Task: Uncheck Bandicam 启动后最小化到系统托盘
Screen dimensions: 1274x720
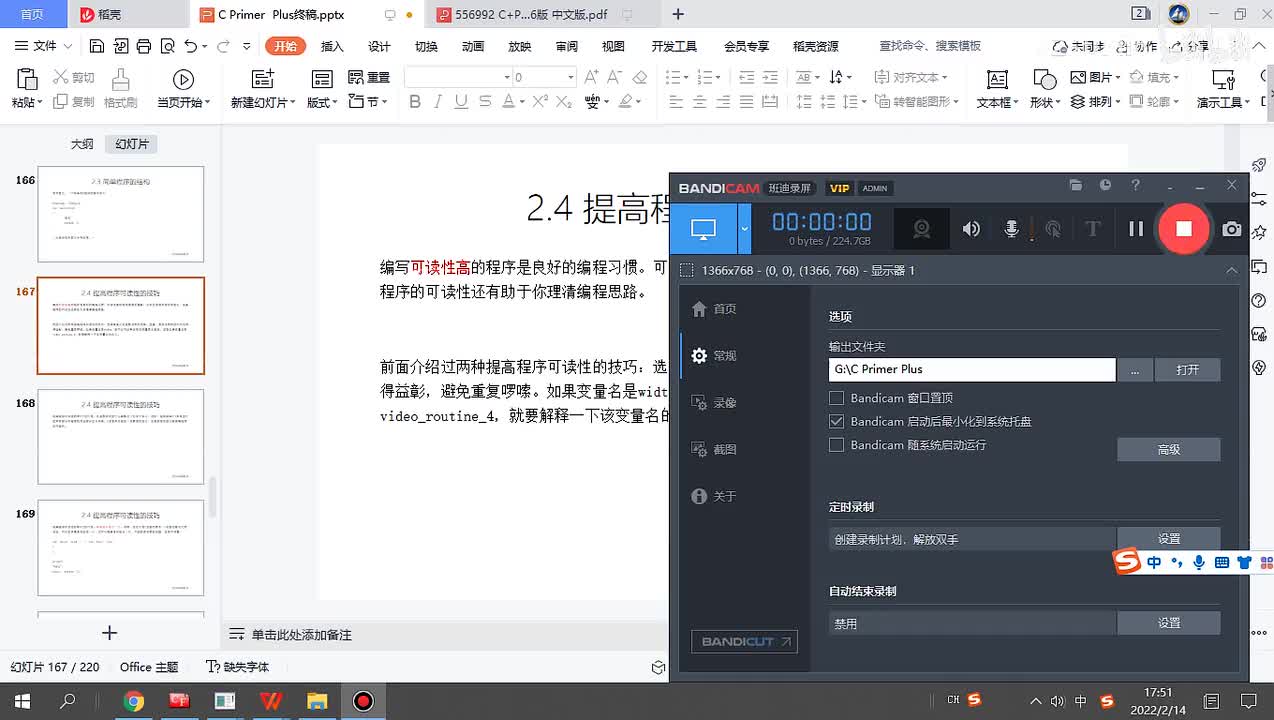Action: (837, 422)
